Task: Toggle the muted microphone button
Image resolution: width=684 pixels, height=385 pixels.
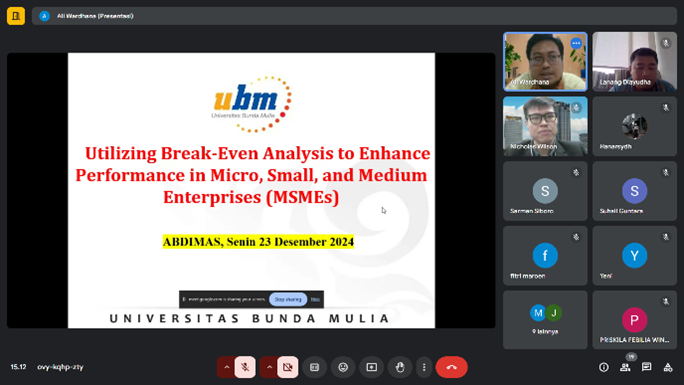Action: [245, 367]
